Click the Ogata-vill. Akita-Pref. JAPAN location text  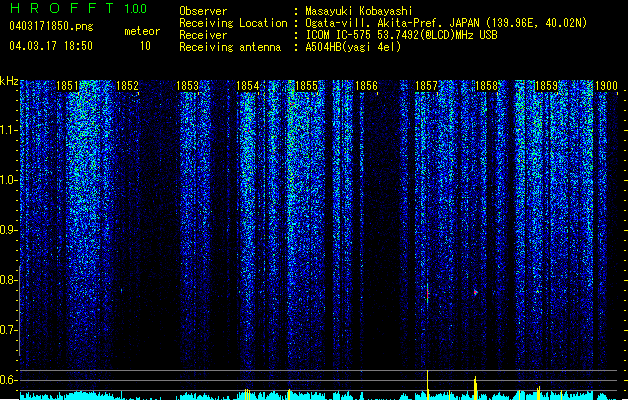tap(446, 23)
